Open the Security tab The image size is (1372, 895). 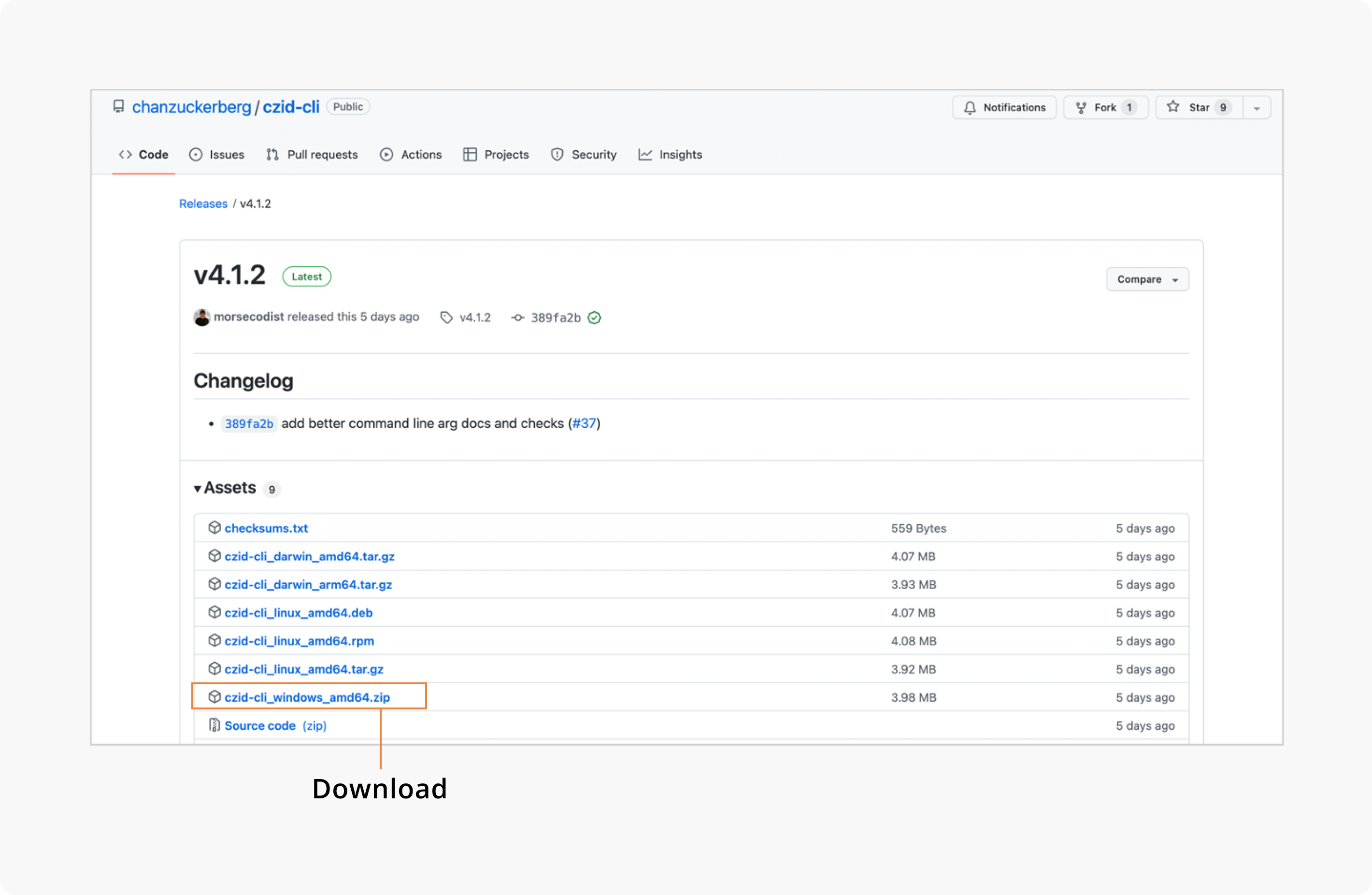[x=584, y=155]
